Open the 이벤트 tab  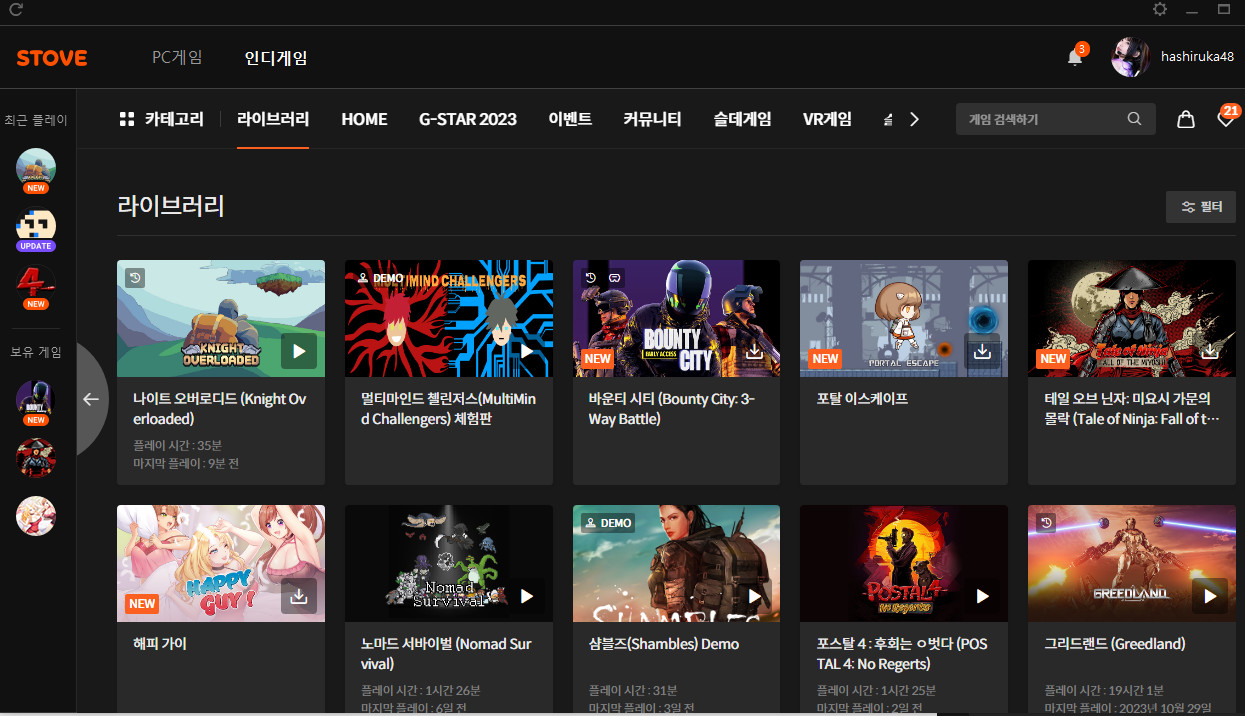coord(570,119)
